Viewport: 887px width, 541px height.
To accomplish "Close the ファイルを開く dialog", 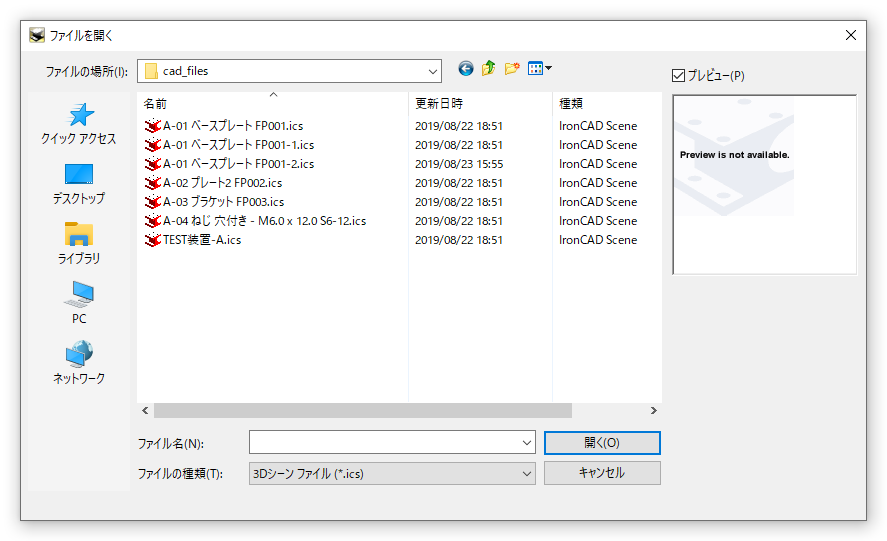I will [x=850, y=35].
